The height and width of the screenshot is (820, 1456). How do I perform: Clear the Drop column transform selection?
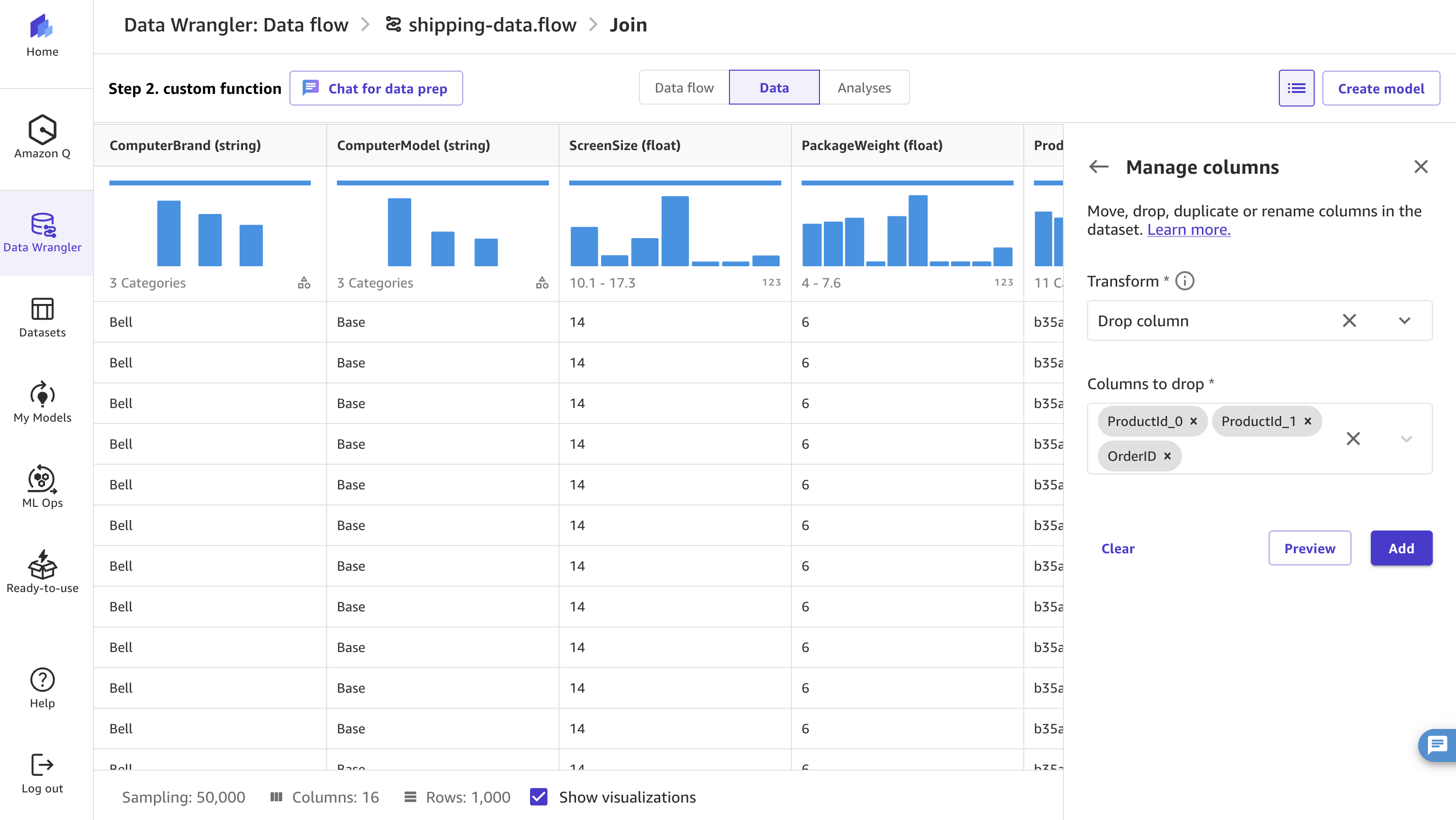point(1349,321)
